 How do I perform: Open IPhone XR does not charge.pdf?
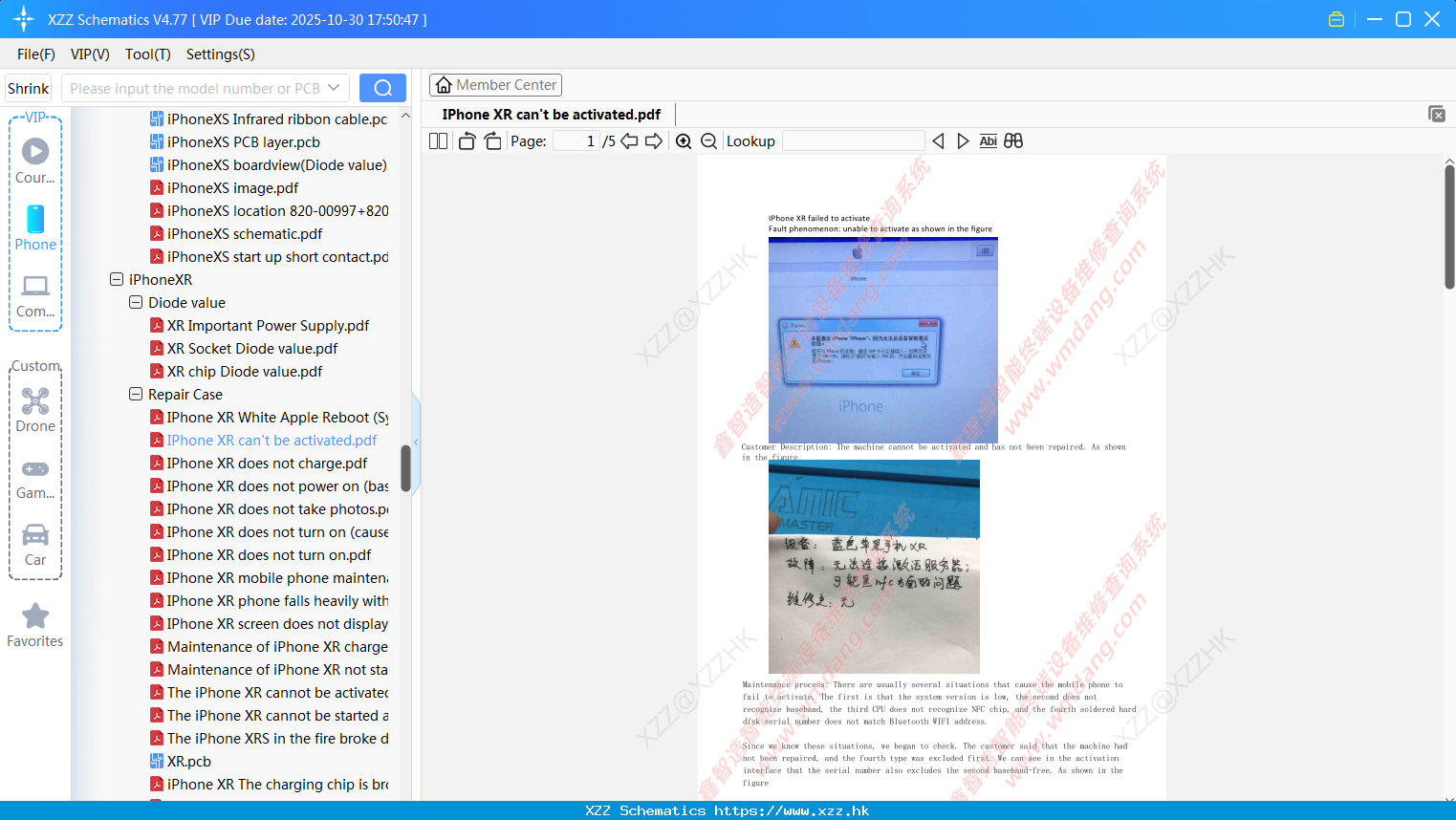267,463
